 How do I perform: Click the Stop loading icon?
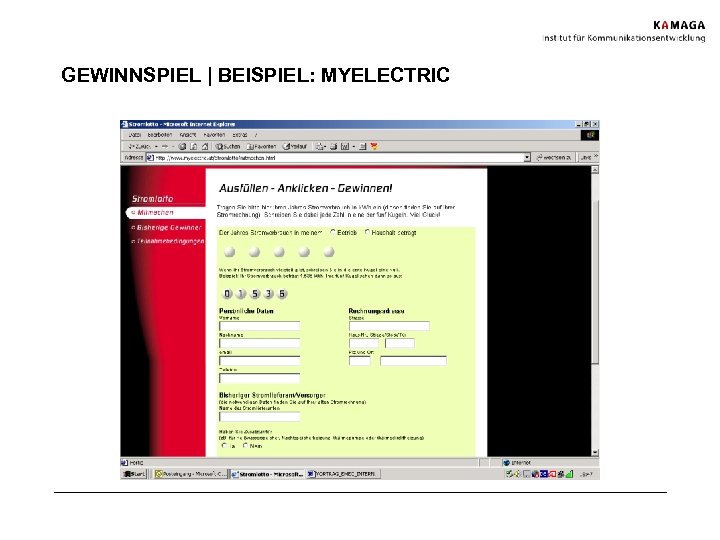[182, 146]
